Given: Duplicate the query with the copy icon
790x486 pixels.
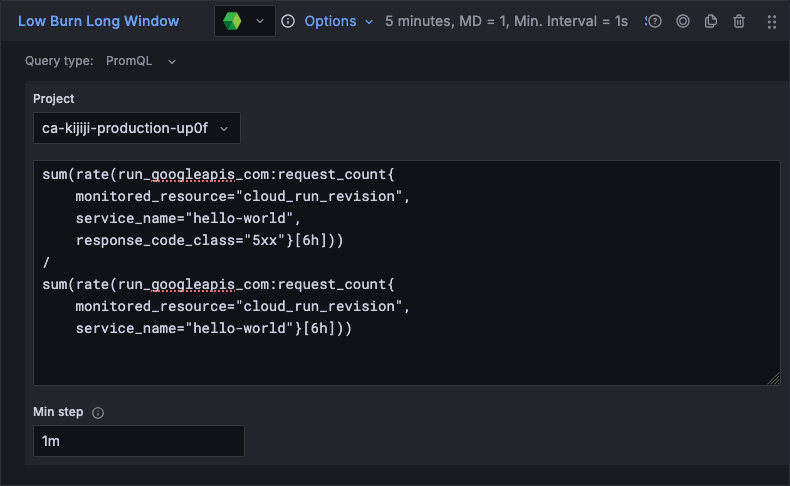Looking at the screenshot, I should click(x=711, y=21).
